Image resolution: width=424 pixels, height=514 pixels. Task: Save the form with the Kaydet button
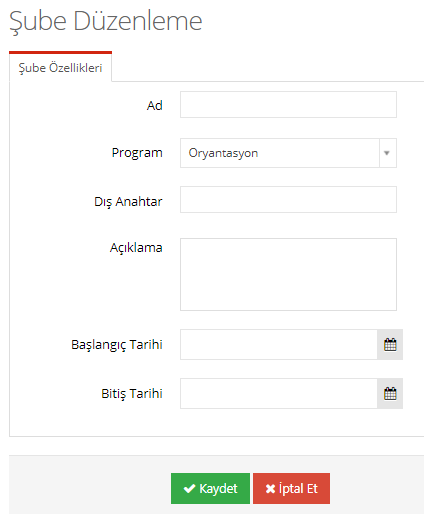click(210, 488)
